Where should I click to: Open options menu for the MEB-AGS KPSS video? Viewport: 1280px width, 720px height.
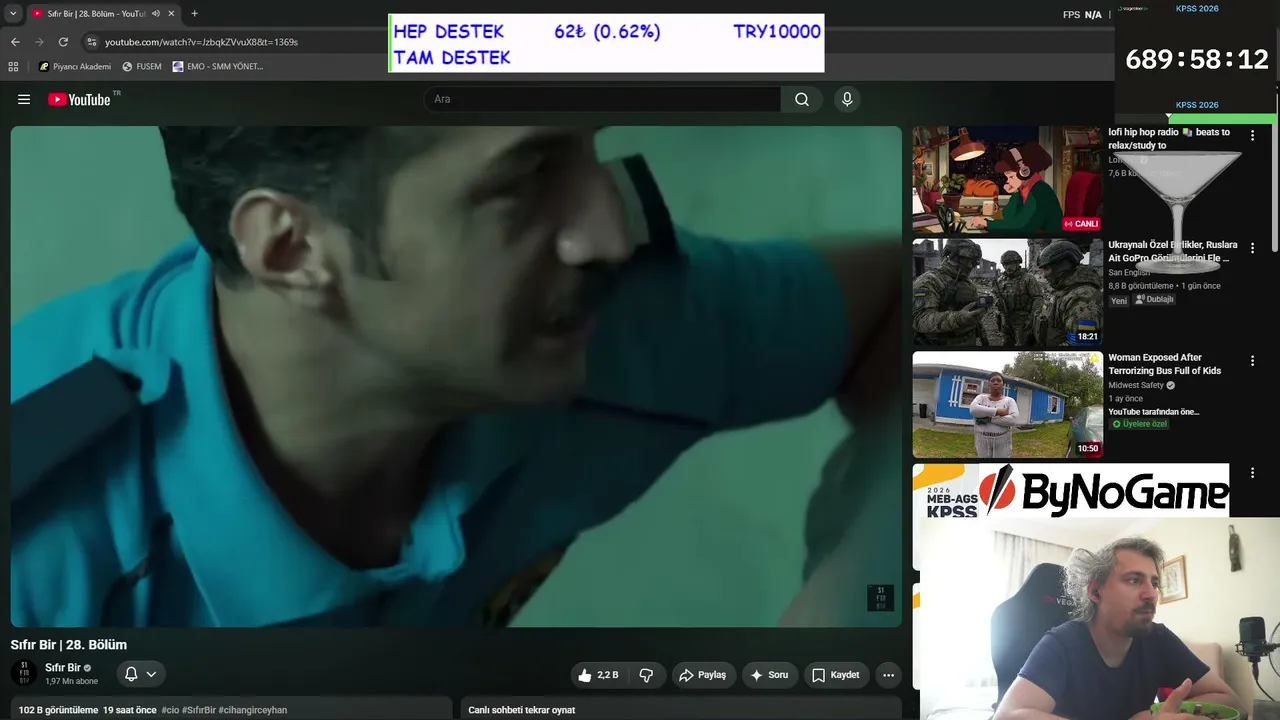(1252, 473)
